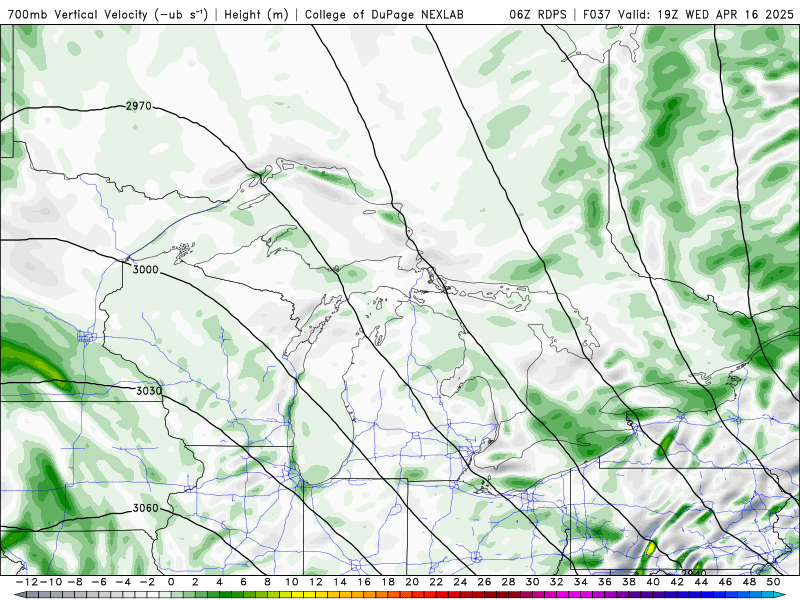
Task: Click the 3030 height contour label
Action: click(x=149, y=391)
